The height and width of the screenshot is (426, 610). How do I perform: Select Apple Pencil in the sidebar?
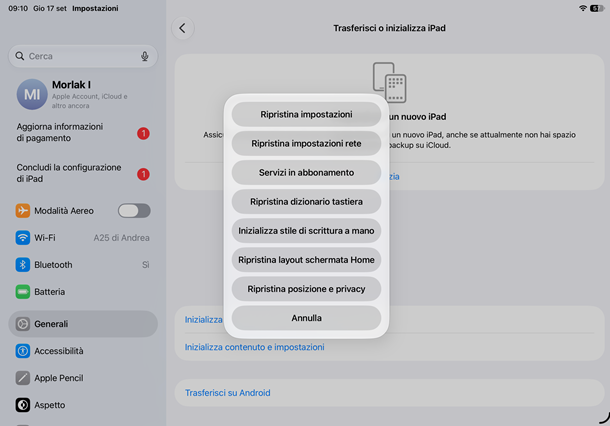pos(83,378)
